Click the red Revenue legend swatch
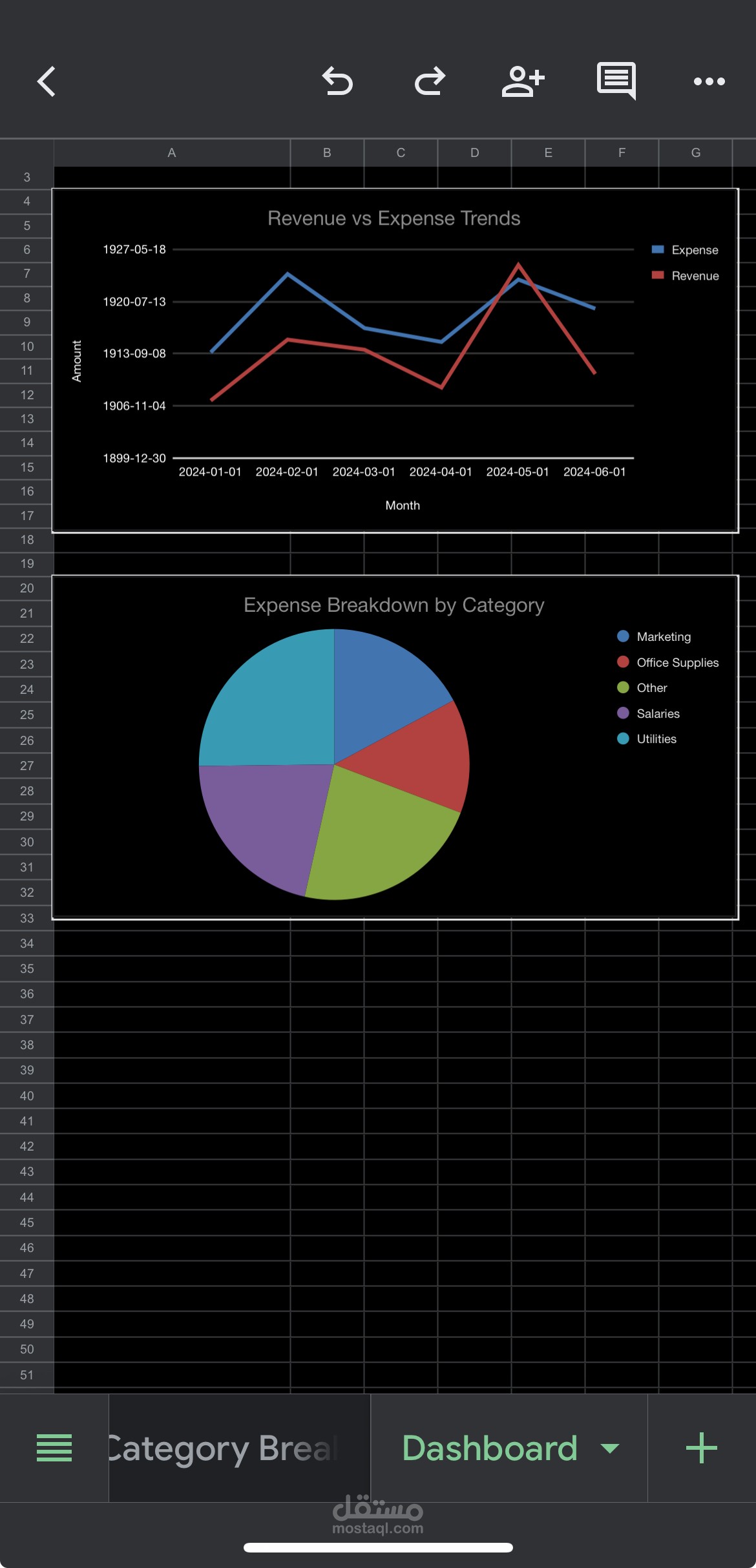Viewport: 756px width, 1568px height. pos(658,275)
